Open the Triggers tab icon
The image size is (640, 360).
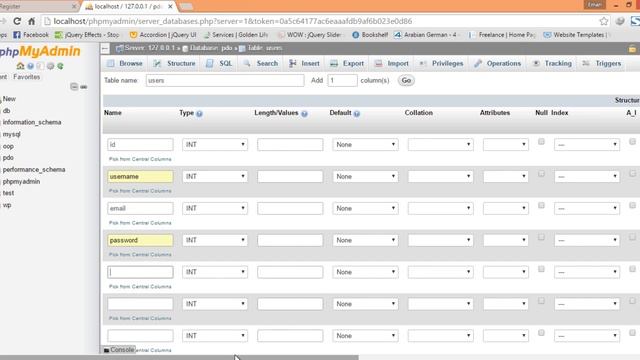[586, 63]
